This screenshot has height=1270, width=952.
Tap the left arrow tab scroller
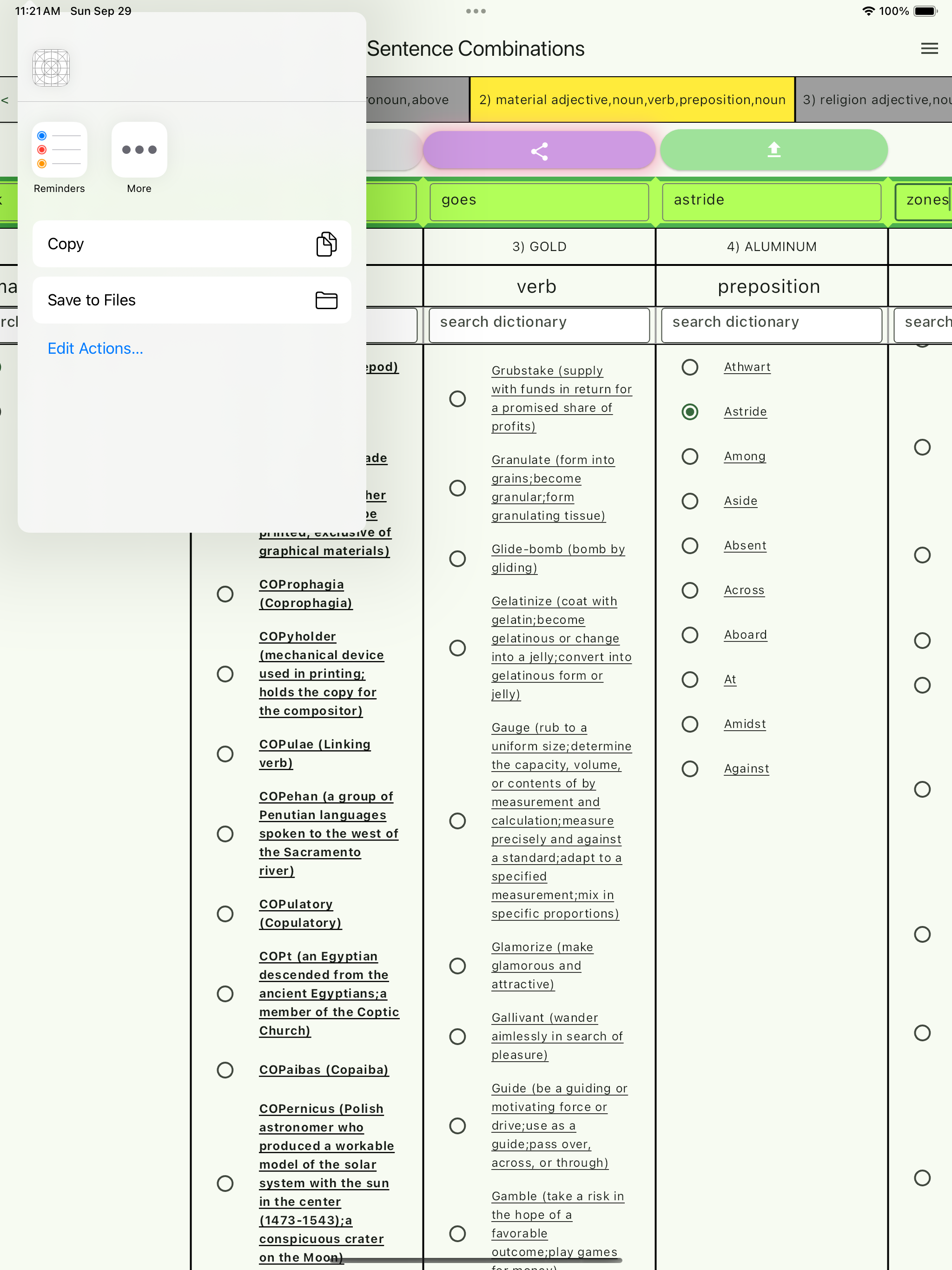pyautogui.click(x=5, y=100)
